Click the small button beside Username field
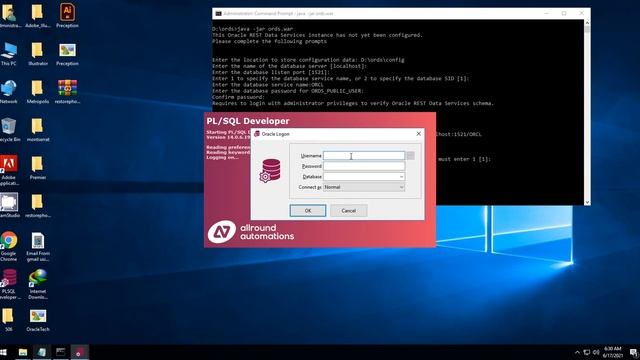The width and height of the screenshot is (640, 360). (x=411, y=156)
